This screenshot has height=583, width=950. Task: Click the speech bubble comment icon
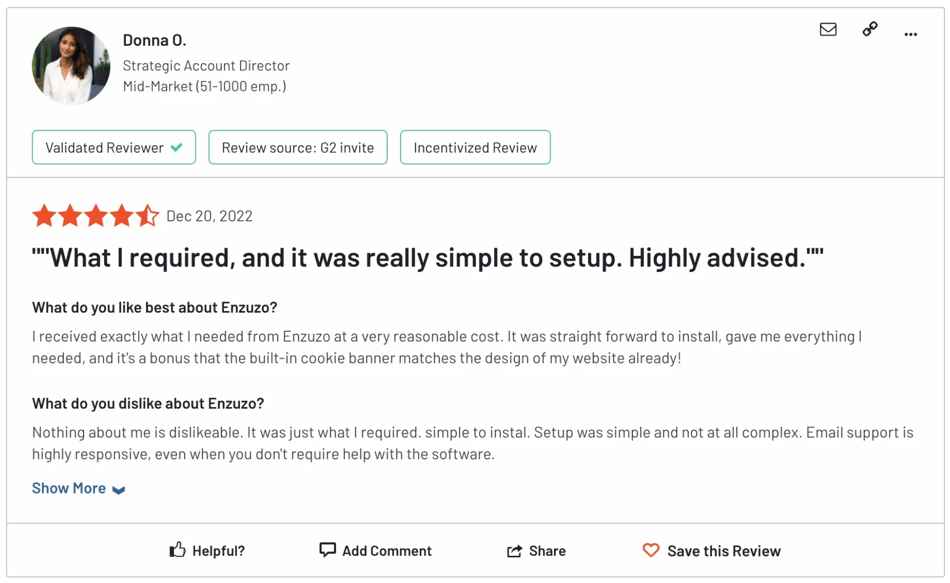(x=327, y=550)
